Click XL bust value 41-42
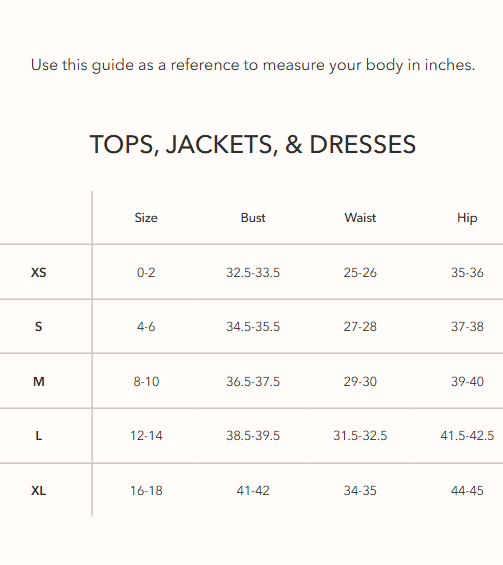Screen dimensions: 503x565 coord(253,490)
